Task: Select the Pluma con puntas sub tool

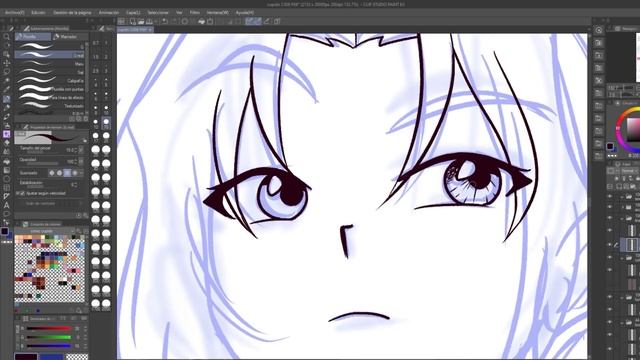Action: coord(50,89)
